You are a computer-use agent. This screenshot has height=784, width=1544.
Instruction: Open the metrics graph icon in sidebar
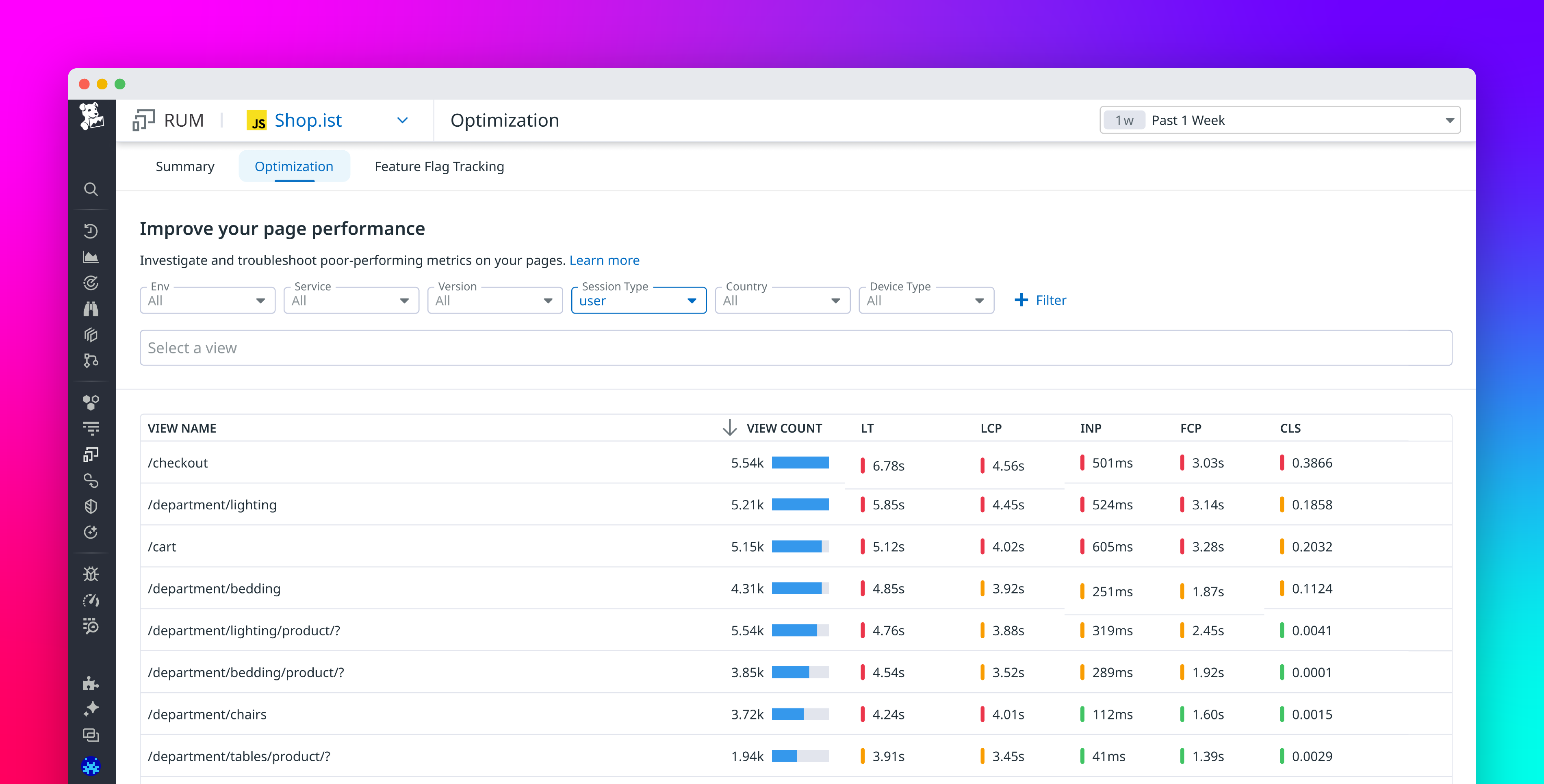pyautogui.click(x=91, y=256)
